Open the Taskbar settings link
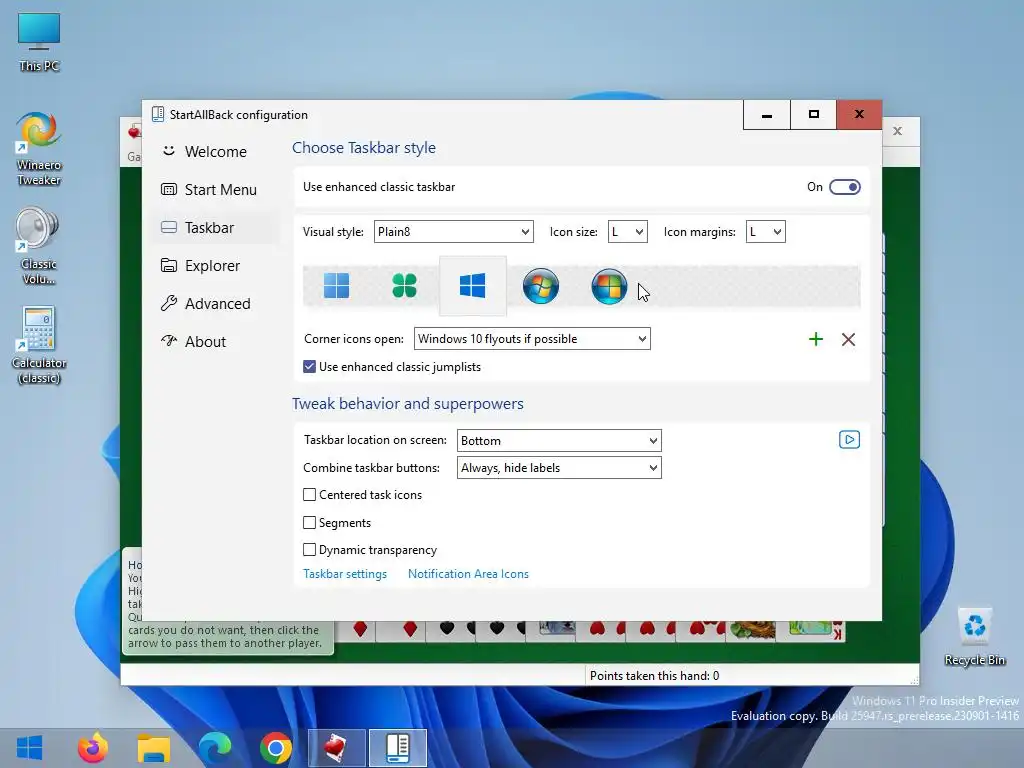 tap(345, 573)
